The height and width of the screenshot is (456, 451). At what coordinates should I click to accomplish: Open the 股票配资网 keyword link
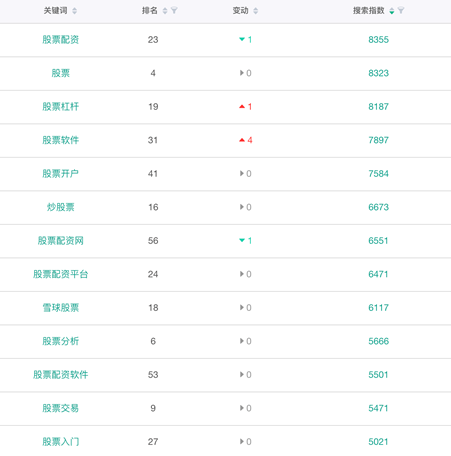coord(61,241)
